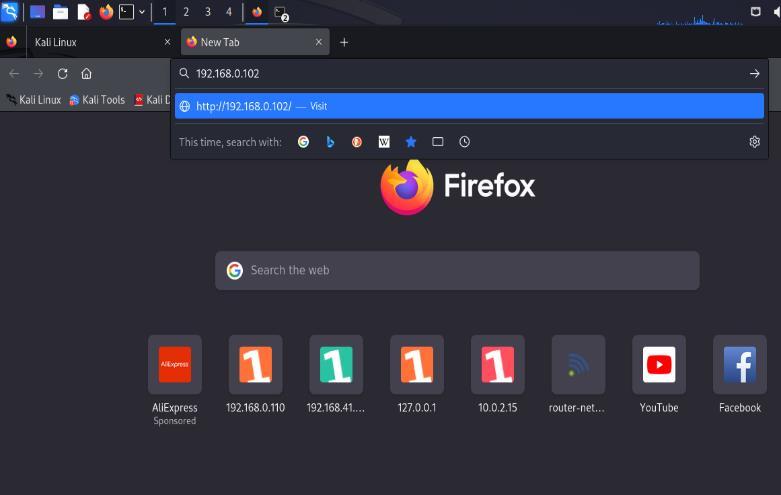Expand the terminal launcher dropdown arrow
The height and width of the screenshot is (495, 781).
click(142, 12)
